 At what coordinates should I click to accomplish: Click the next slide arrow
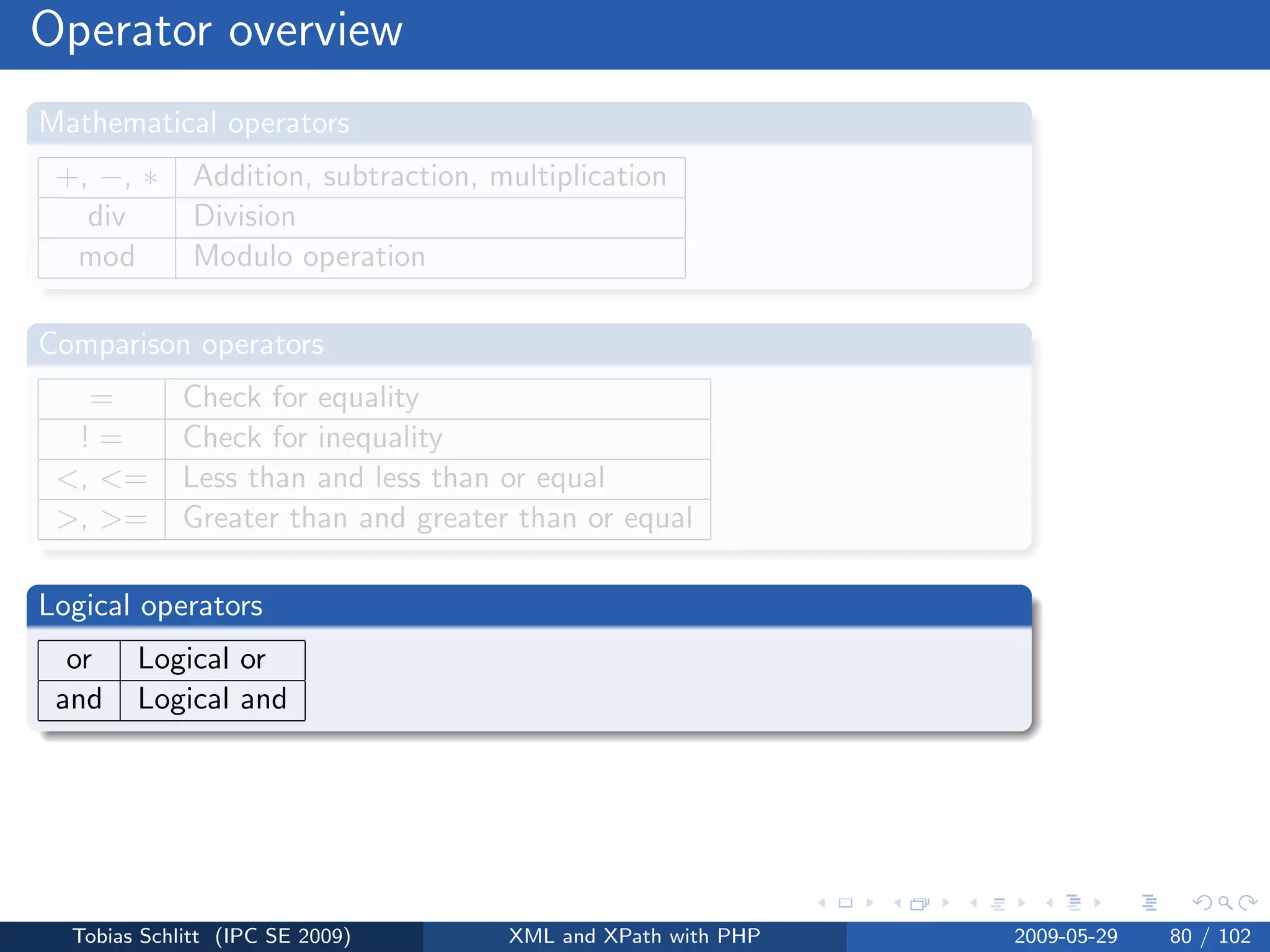click(869, 903)
